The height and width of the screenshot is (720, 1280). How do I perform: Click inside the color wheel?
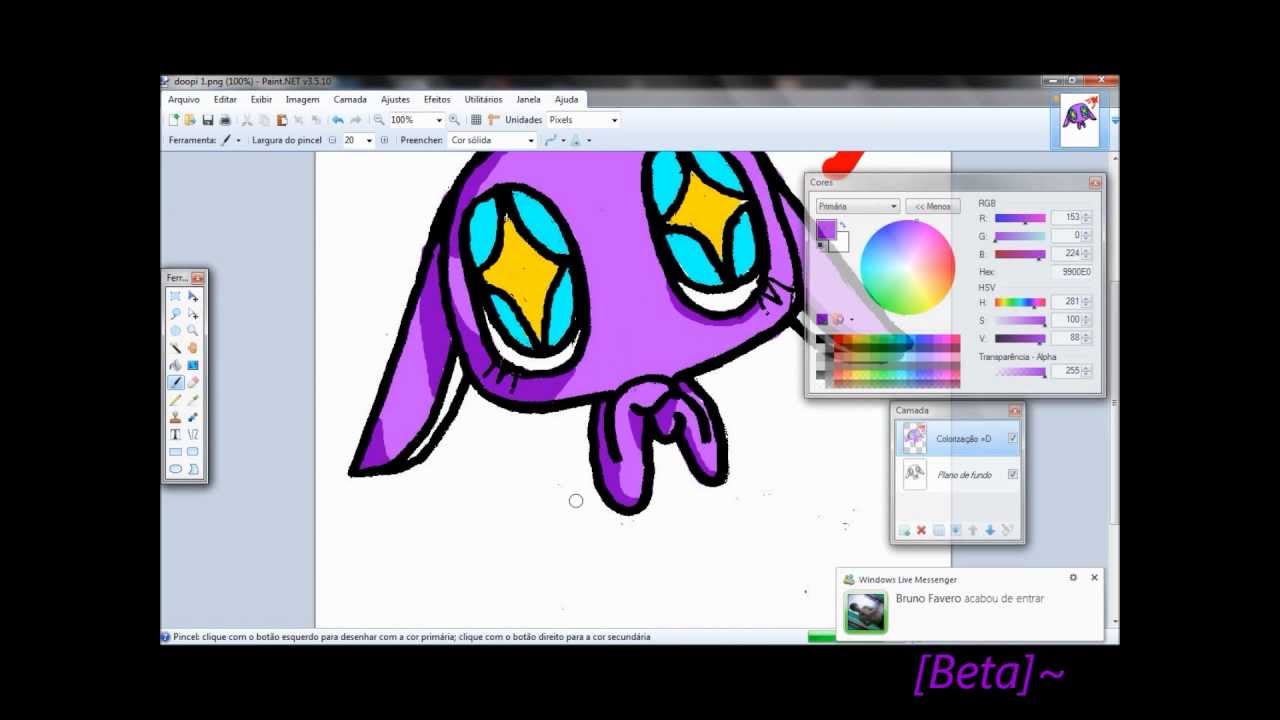tap(907, 267)
